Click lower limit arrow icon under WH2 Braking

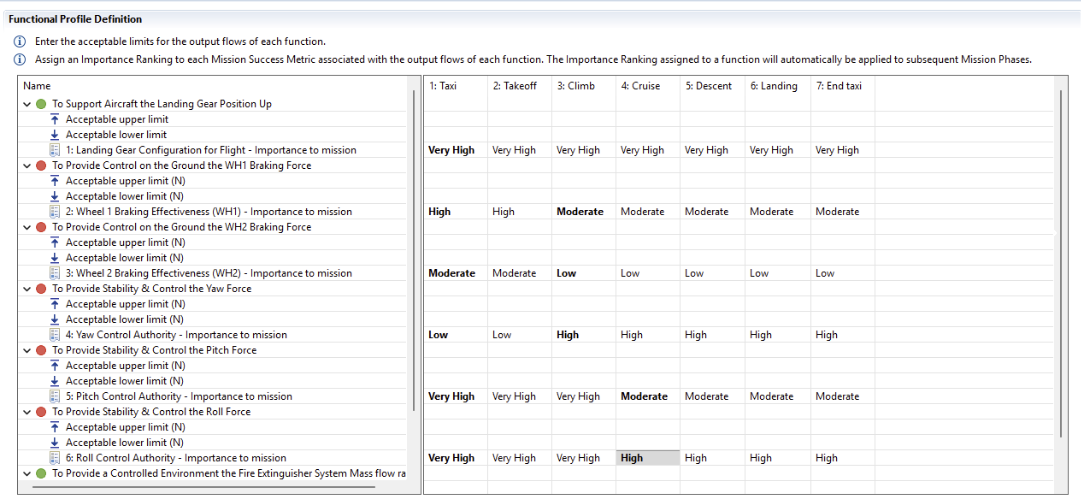(55, 258)
